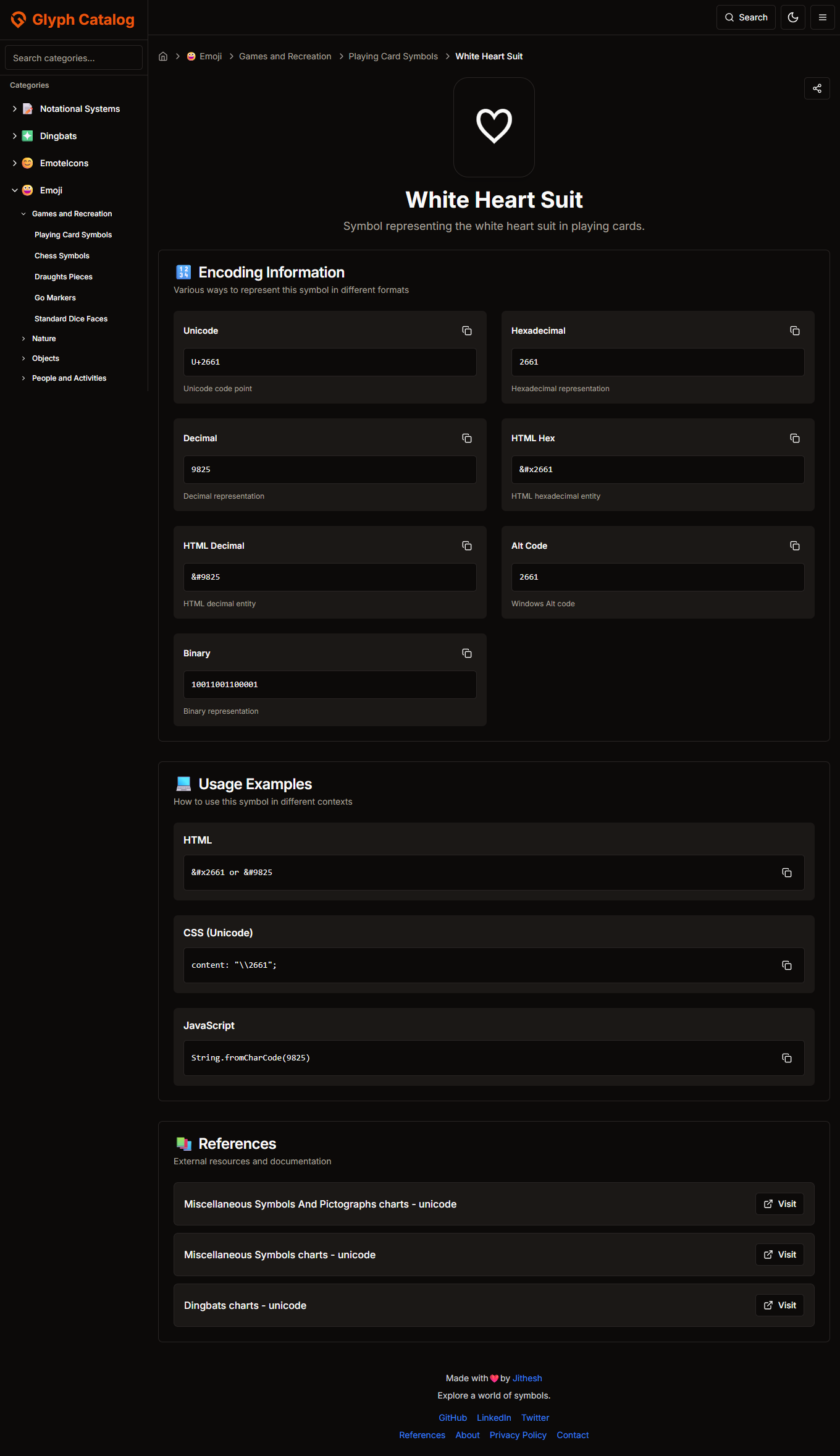Click Games and Recreation breadcrumb
The image size is (840, 1456).
(285, 56)
